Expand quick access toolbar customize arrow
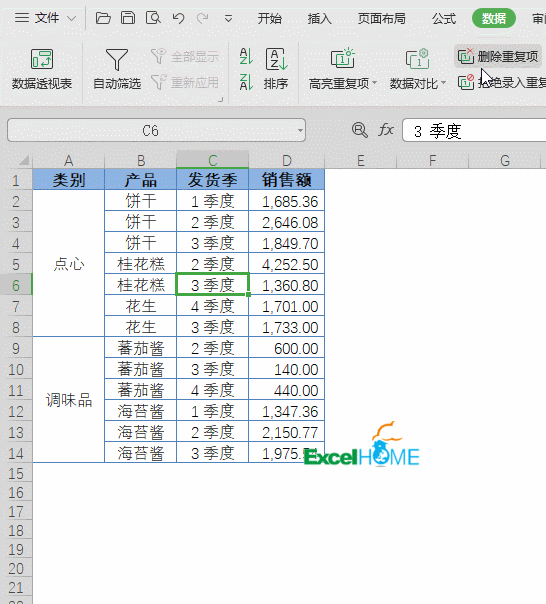Image resolution: width=546 pixels, height=604 pixels. tap(228, 18)
